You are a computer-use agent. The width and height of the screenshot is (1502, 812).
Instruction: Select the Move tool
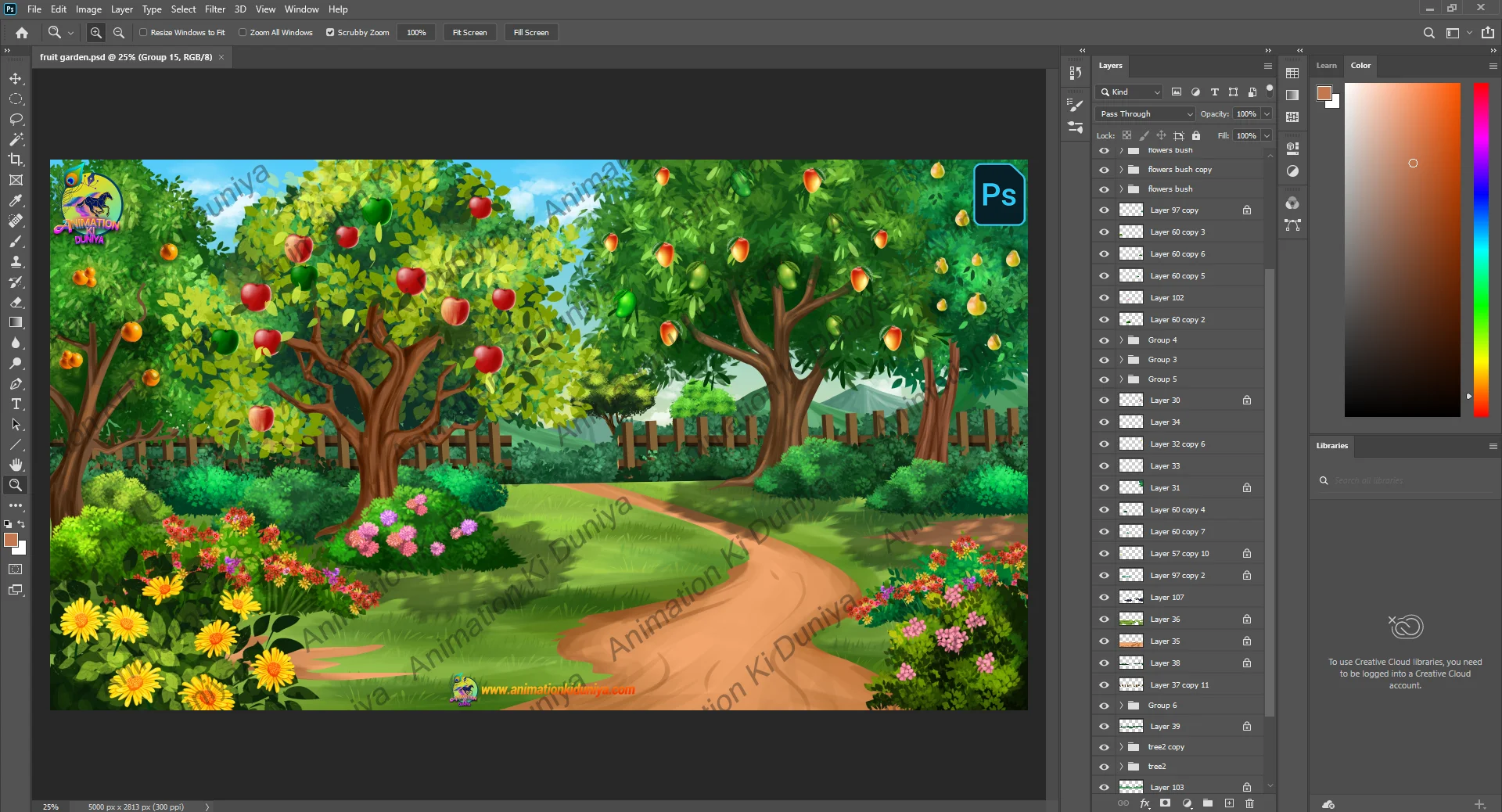[x=16, y=79]
